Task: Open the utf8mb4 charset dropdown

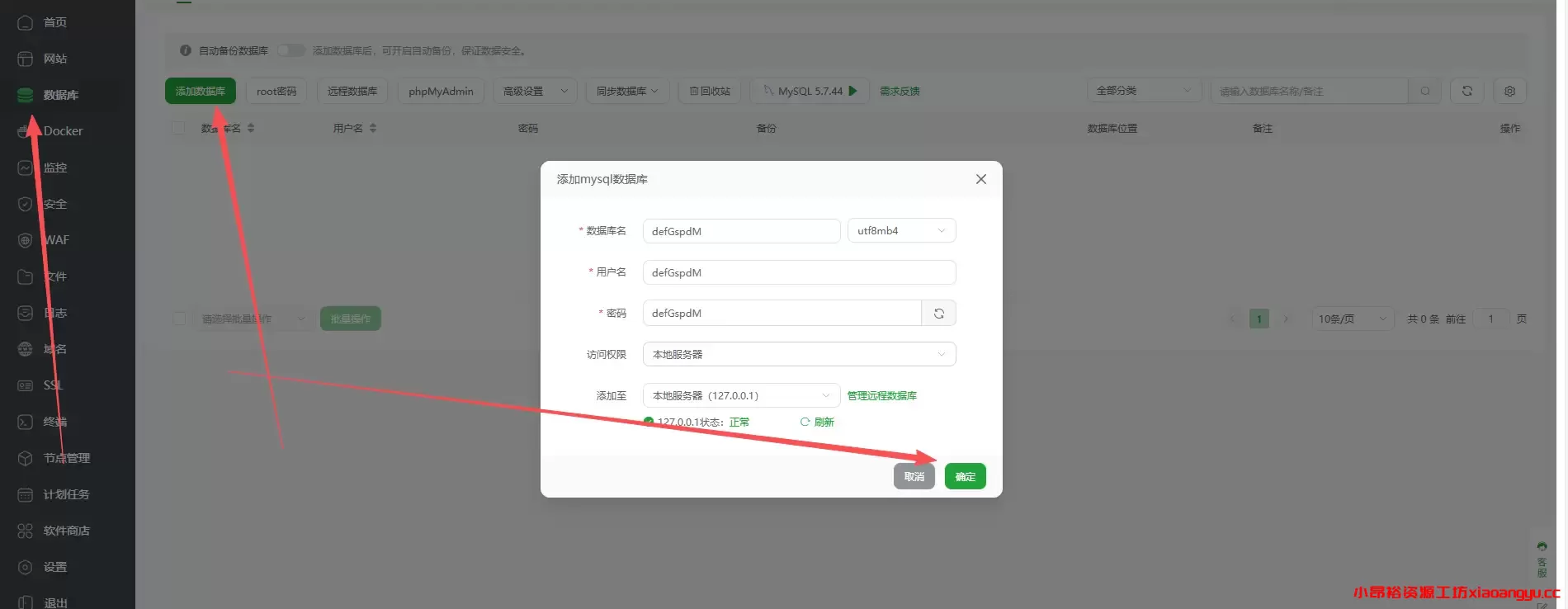Action: (x=902, y=231)
